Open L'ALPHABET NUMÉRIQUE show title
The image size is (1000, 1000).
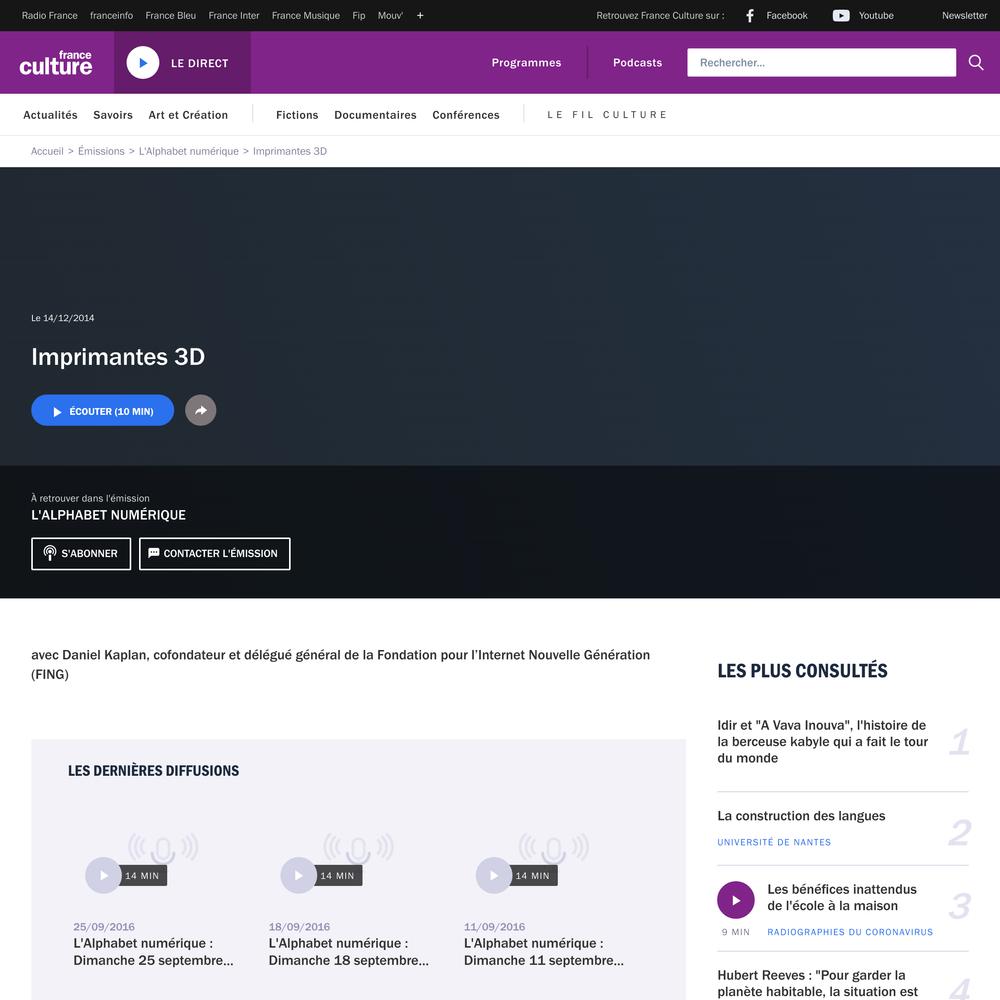pyautogui.click(x=108, y=515)
